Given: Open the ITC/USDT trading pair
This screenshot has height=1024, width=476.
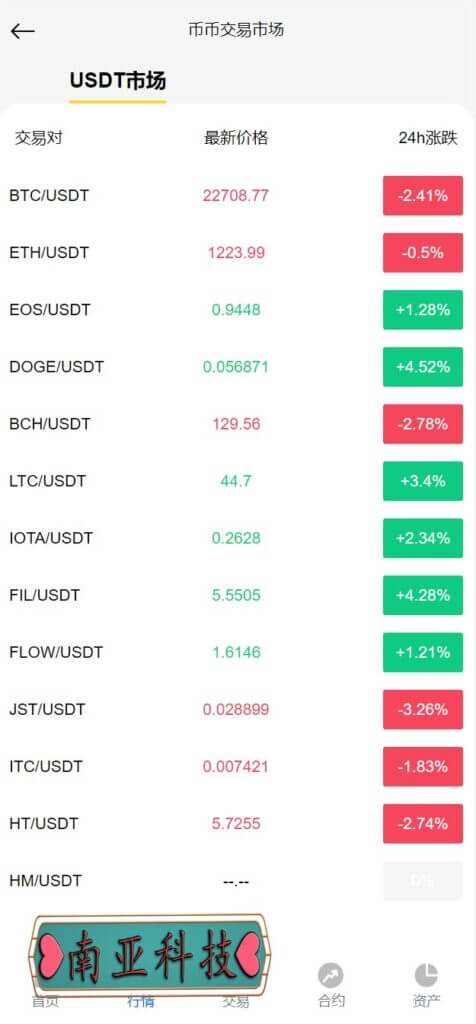Looking at the screenshot, I should tap(238, 766).
